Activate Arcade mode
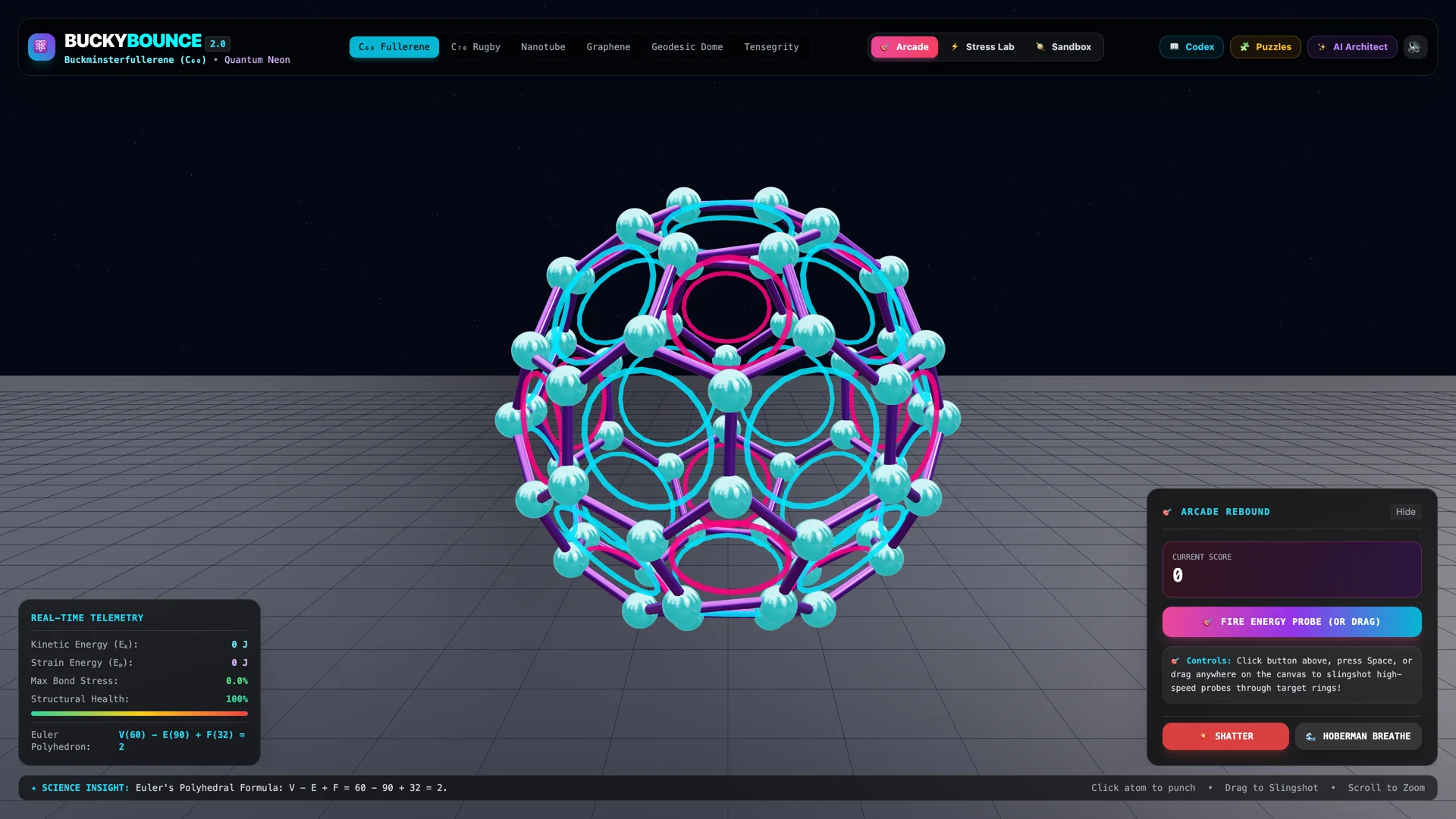 (x=905, y=47)
